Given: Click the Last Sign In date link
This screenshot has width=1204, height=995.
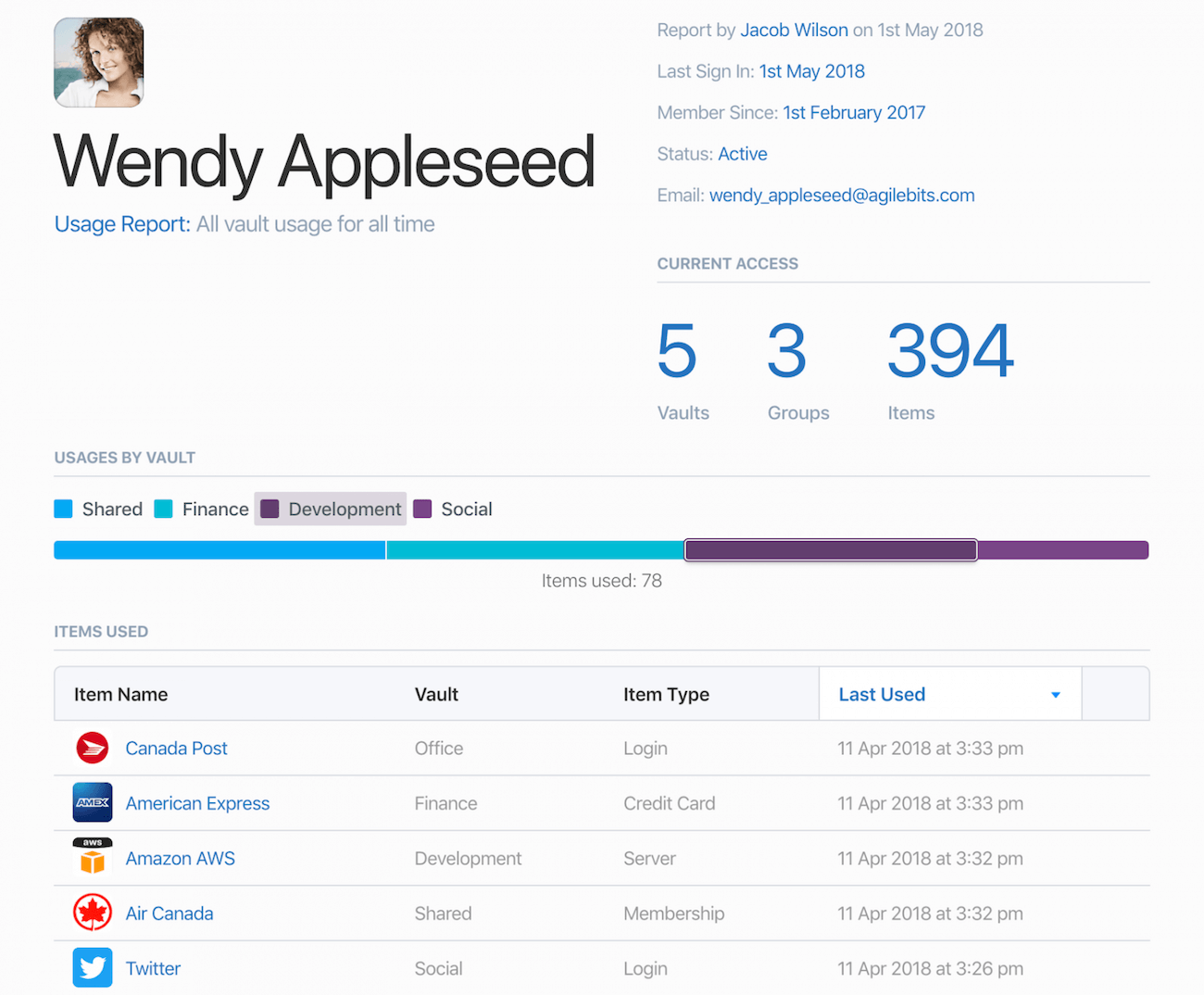Looking at the screenshot, I should 811,71.
